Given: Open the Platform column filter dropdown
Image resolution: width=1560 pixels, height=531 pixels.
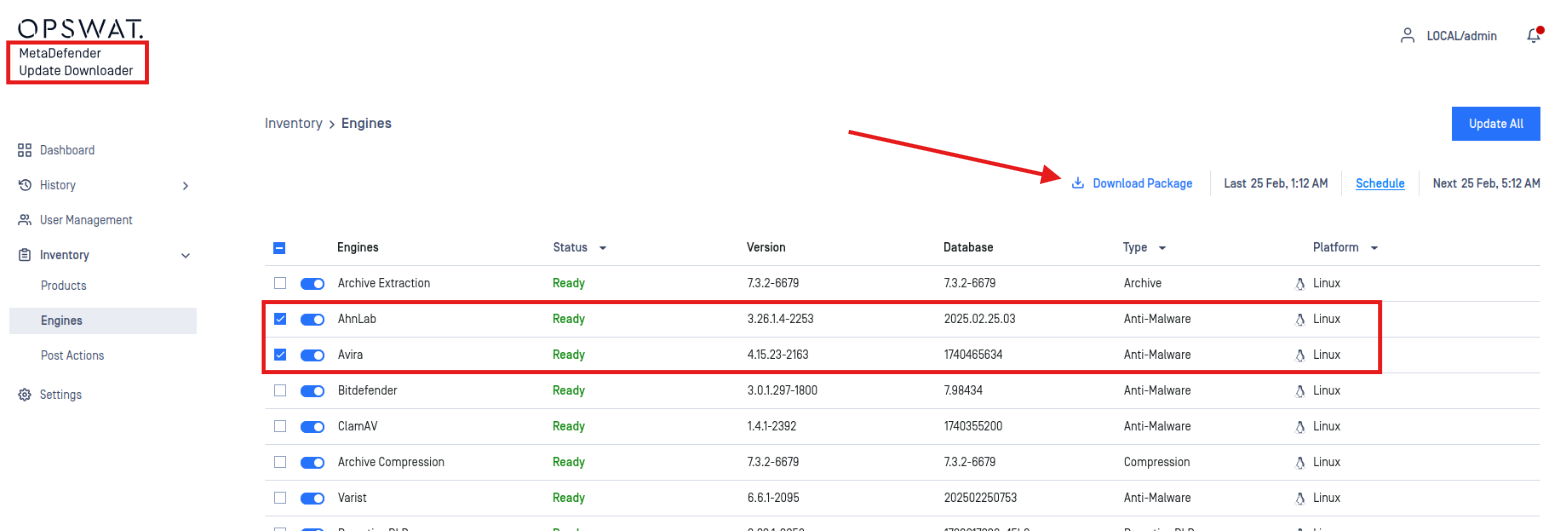Looking at the screenshot, I should [1375, 248].
